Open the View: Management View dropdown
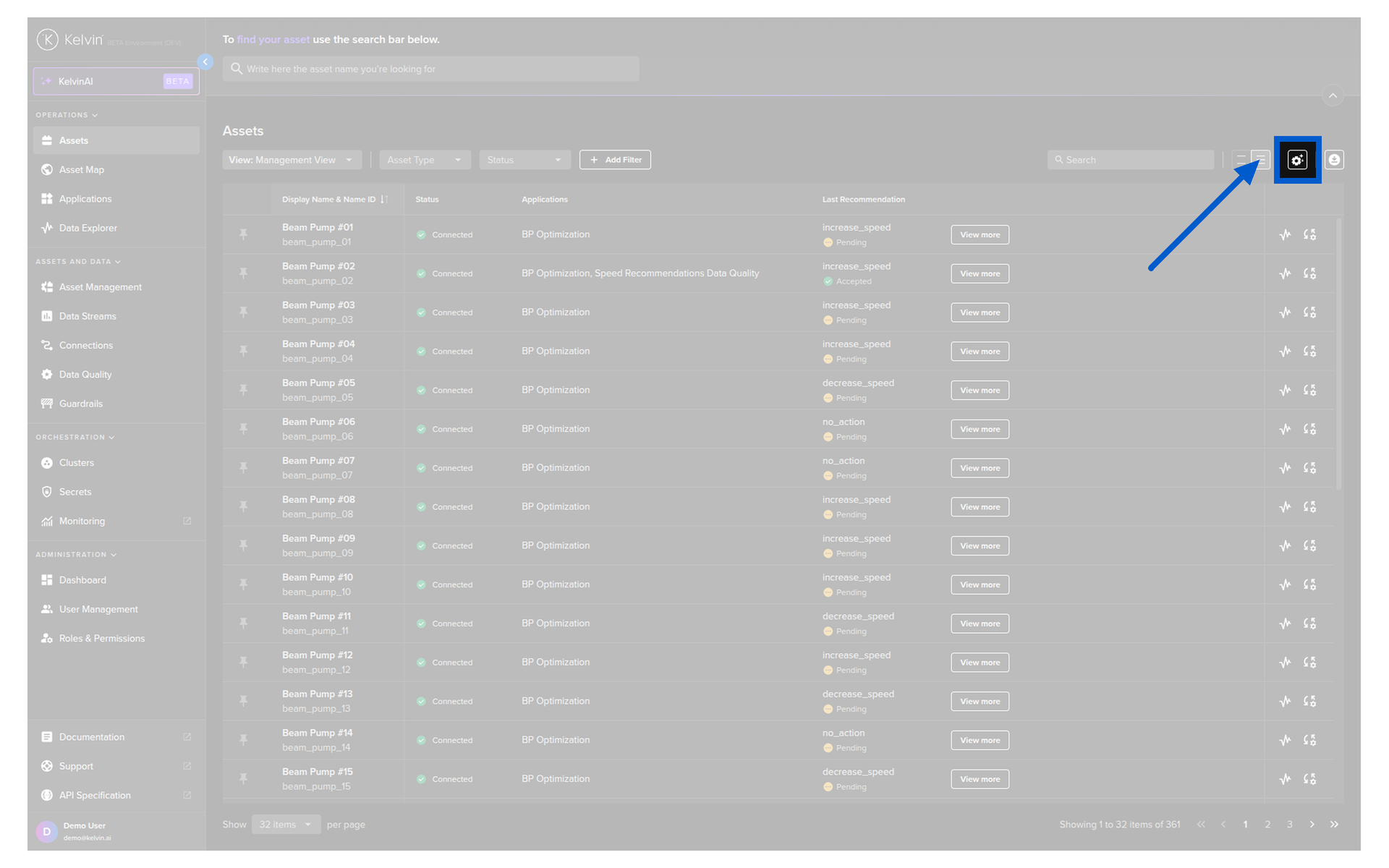1389x868 pixels. (x=291, y=160)
